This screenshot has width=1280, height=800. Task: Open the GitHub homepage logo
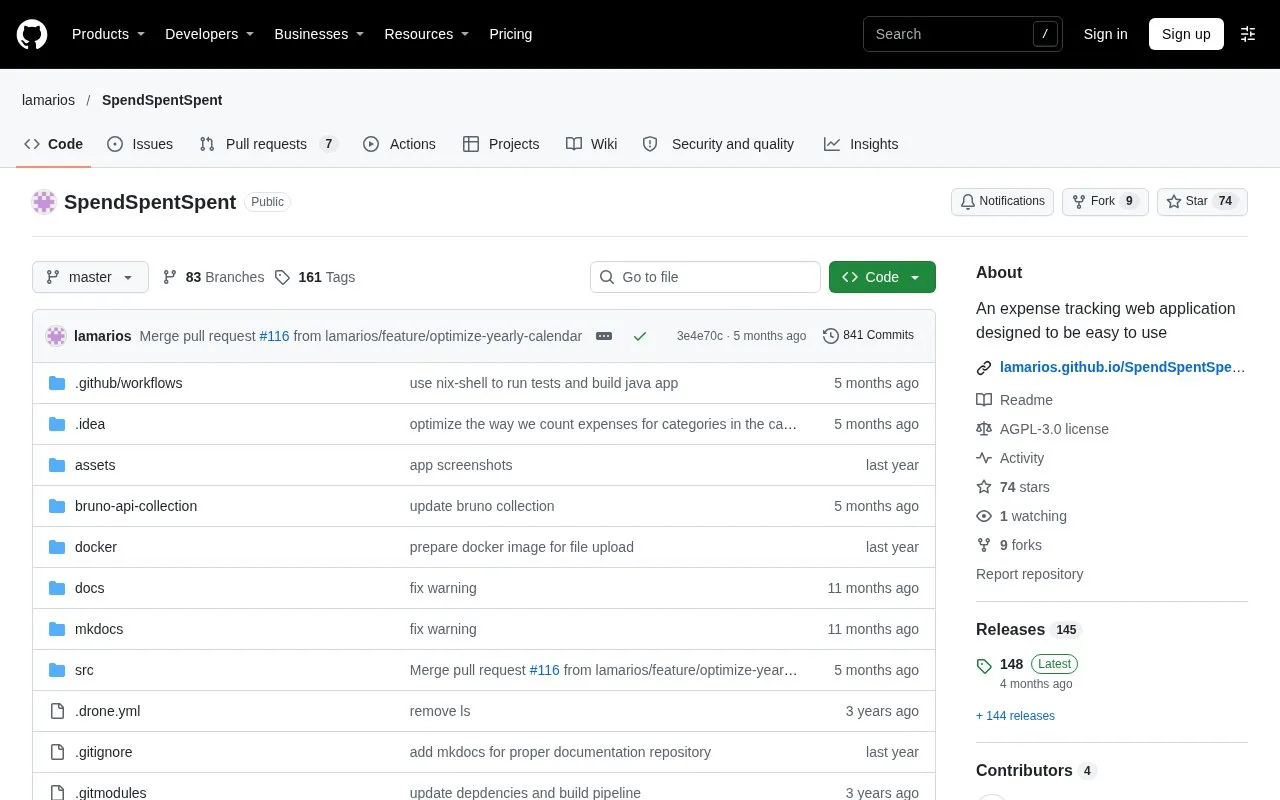click(x=32, y=34)
